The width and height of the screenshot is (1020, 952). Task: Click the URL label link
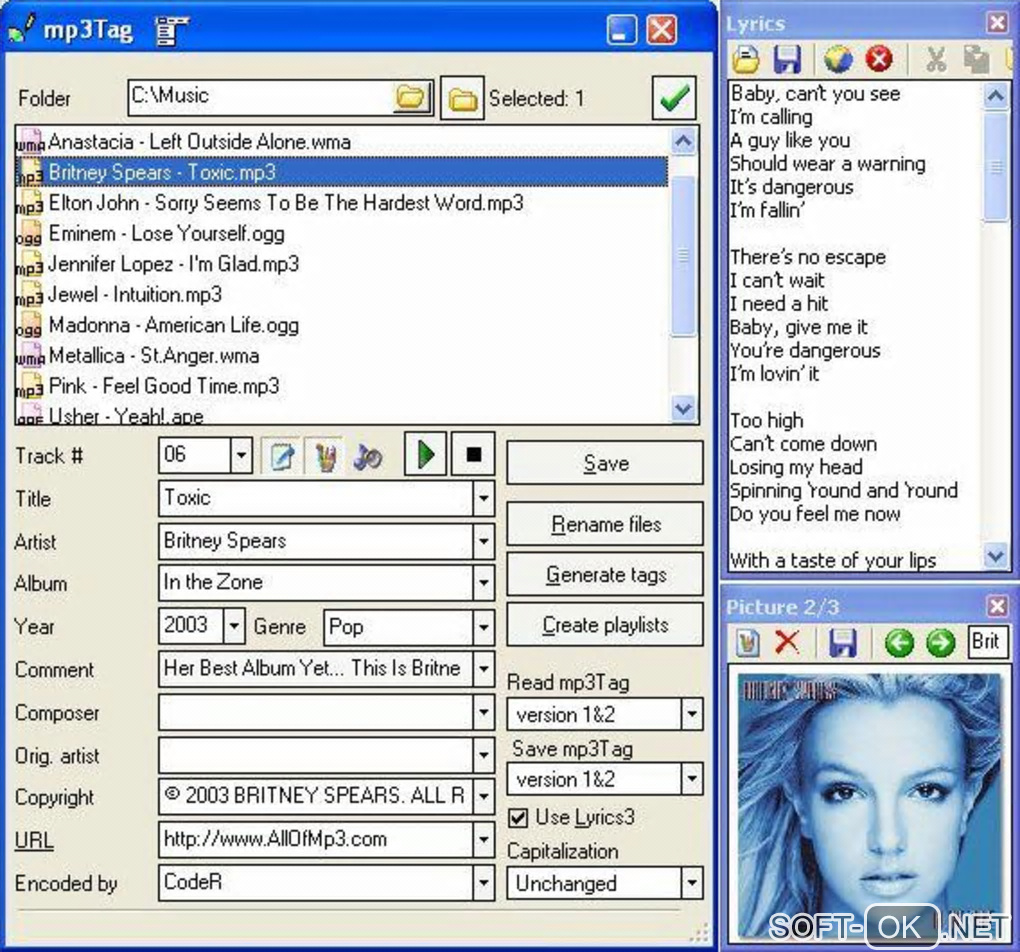click(x=34, y=840)
